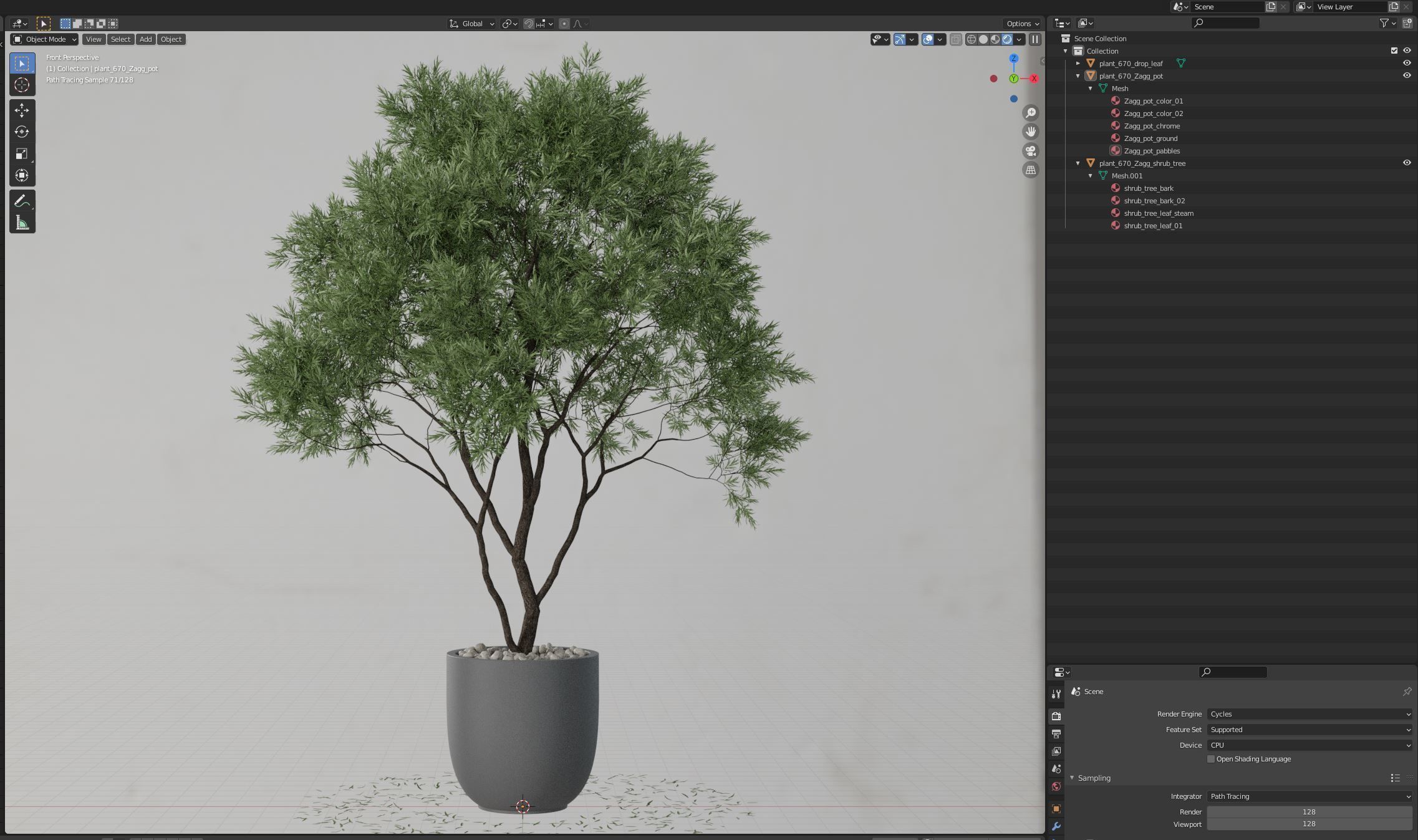
Task: Expand plant_670_drop_leaf in outliner
Action: click(x=1078, y=63)
